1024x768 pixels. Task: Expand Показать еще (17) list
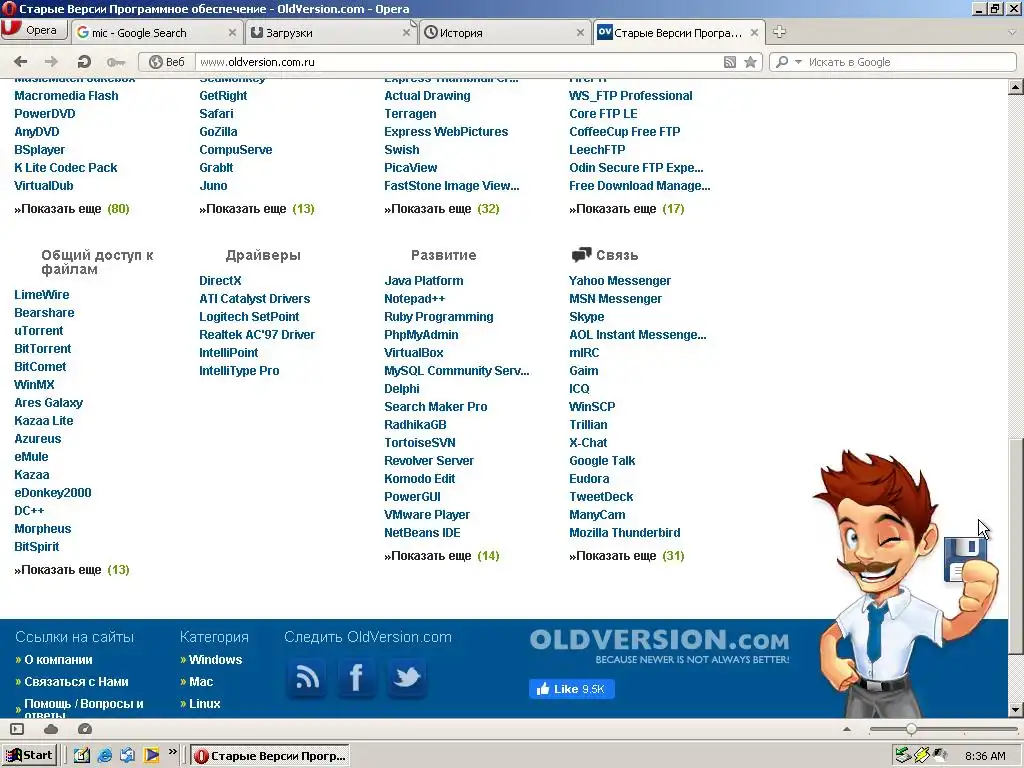pos(626,209)
